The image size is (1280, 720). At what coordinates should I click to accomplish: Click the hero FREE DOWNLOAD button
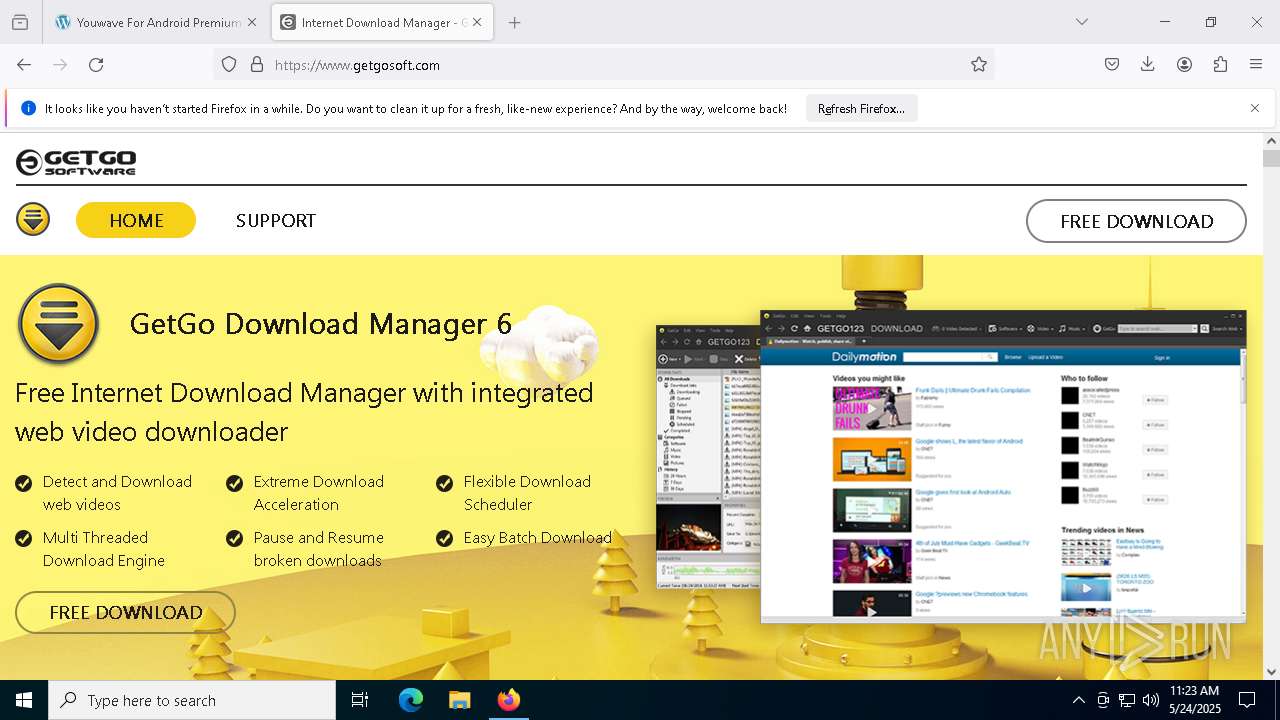(125, 612)
